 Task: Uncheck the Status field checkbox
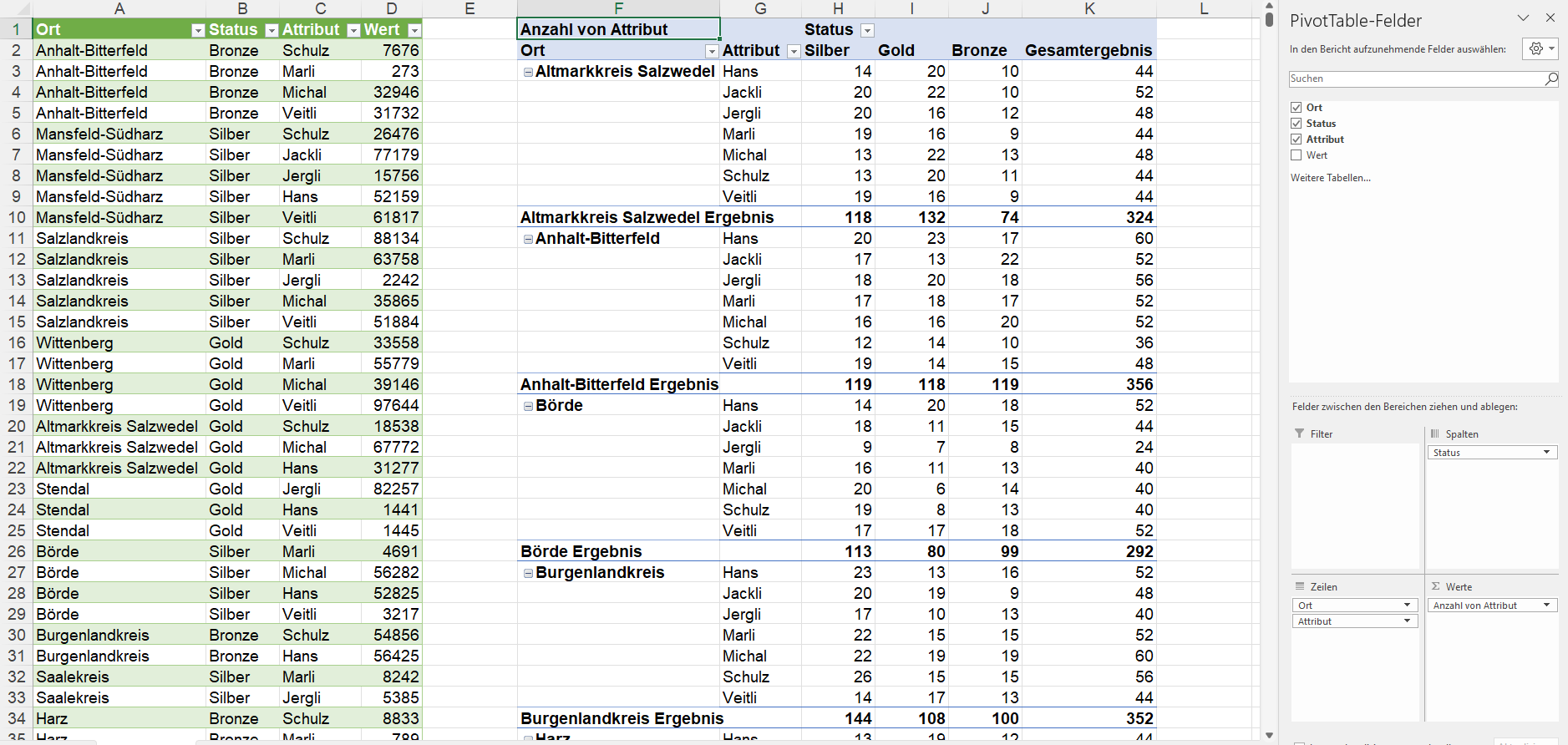click(1297, 124)
